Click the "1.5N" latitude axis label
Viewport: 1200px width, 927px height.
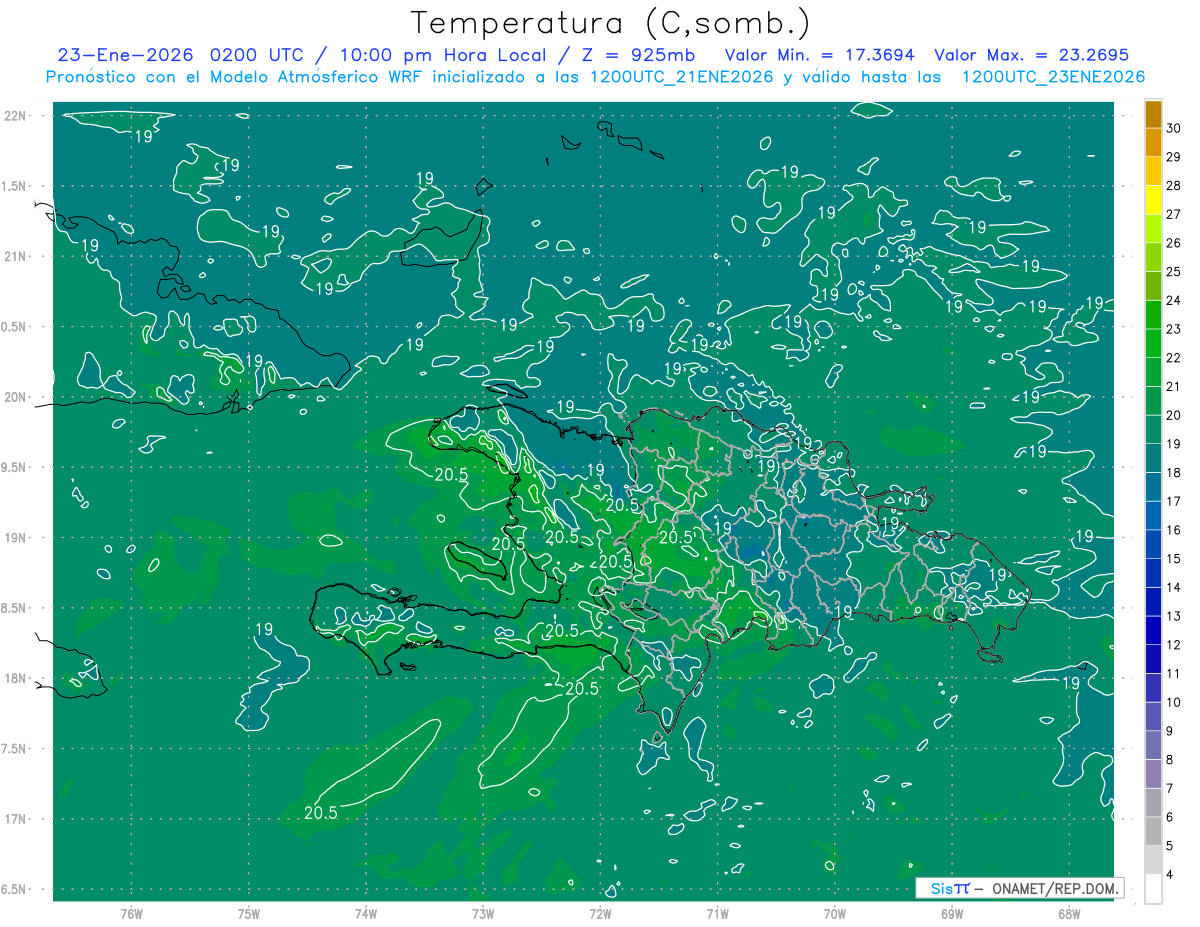(15, 186)
